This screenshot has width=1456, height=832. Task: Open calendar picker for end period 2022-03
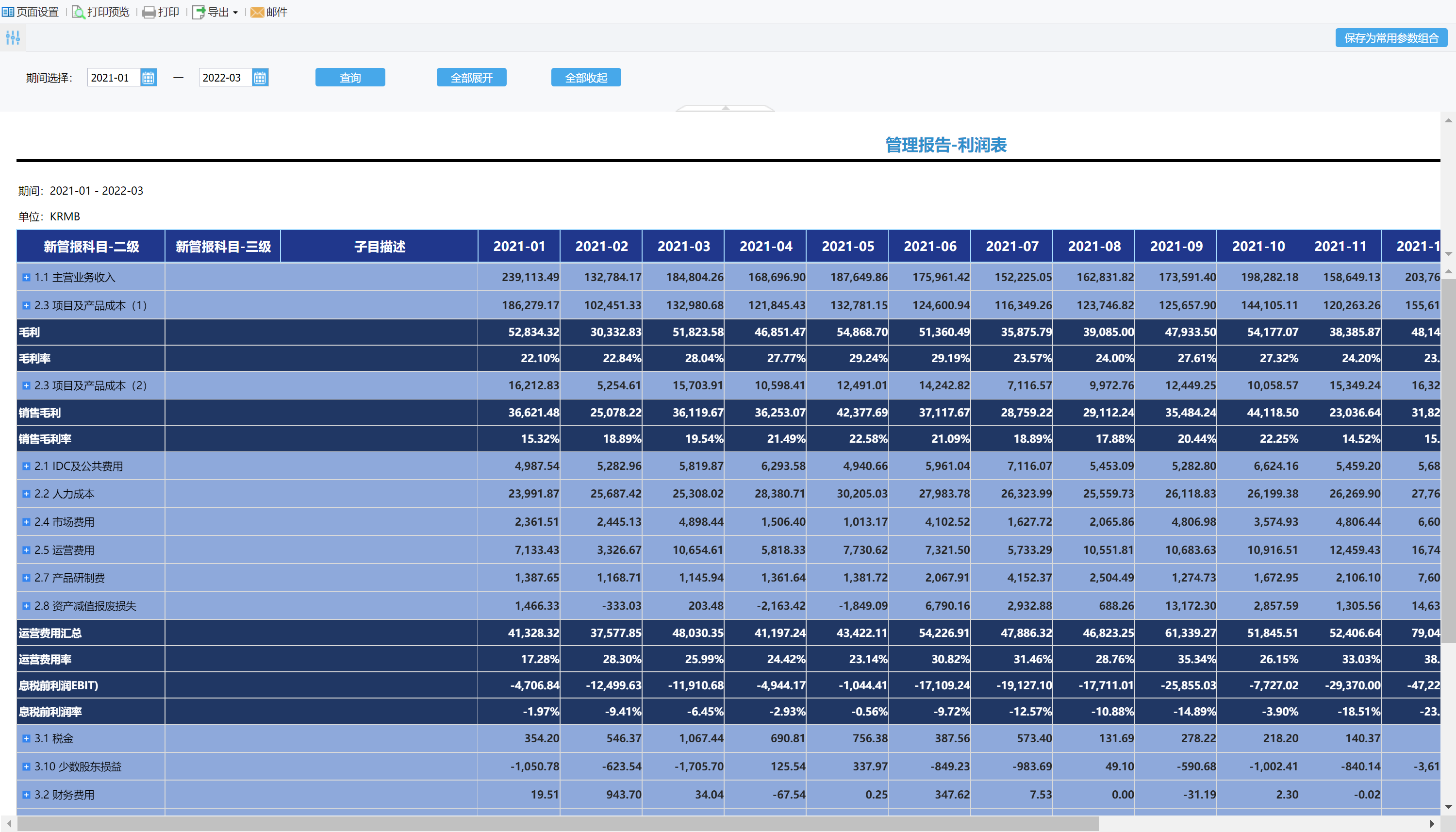pyautogui.click(x=260, y=78)
